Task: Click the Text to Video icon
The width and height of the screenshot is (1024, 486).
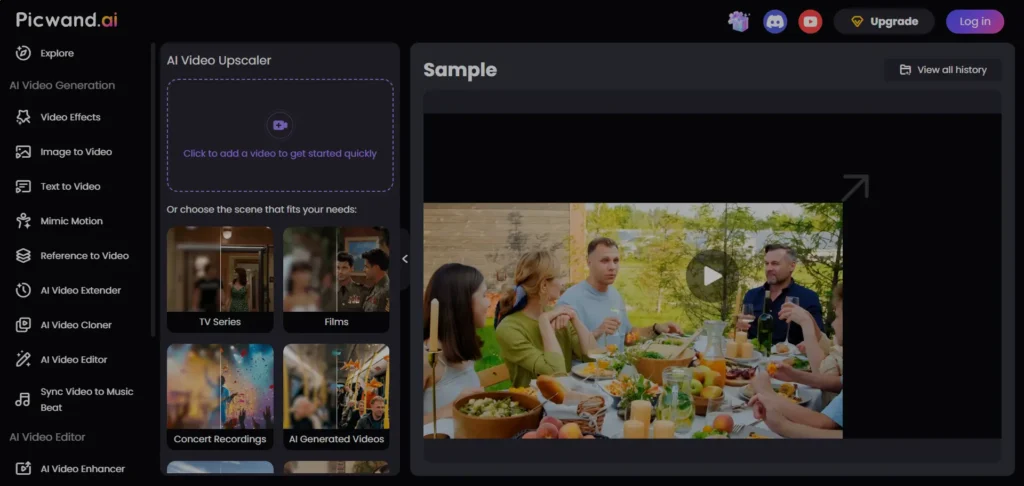Action: pos(24,186)
